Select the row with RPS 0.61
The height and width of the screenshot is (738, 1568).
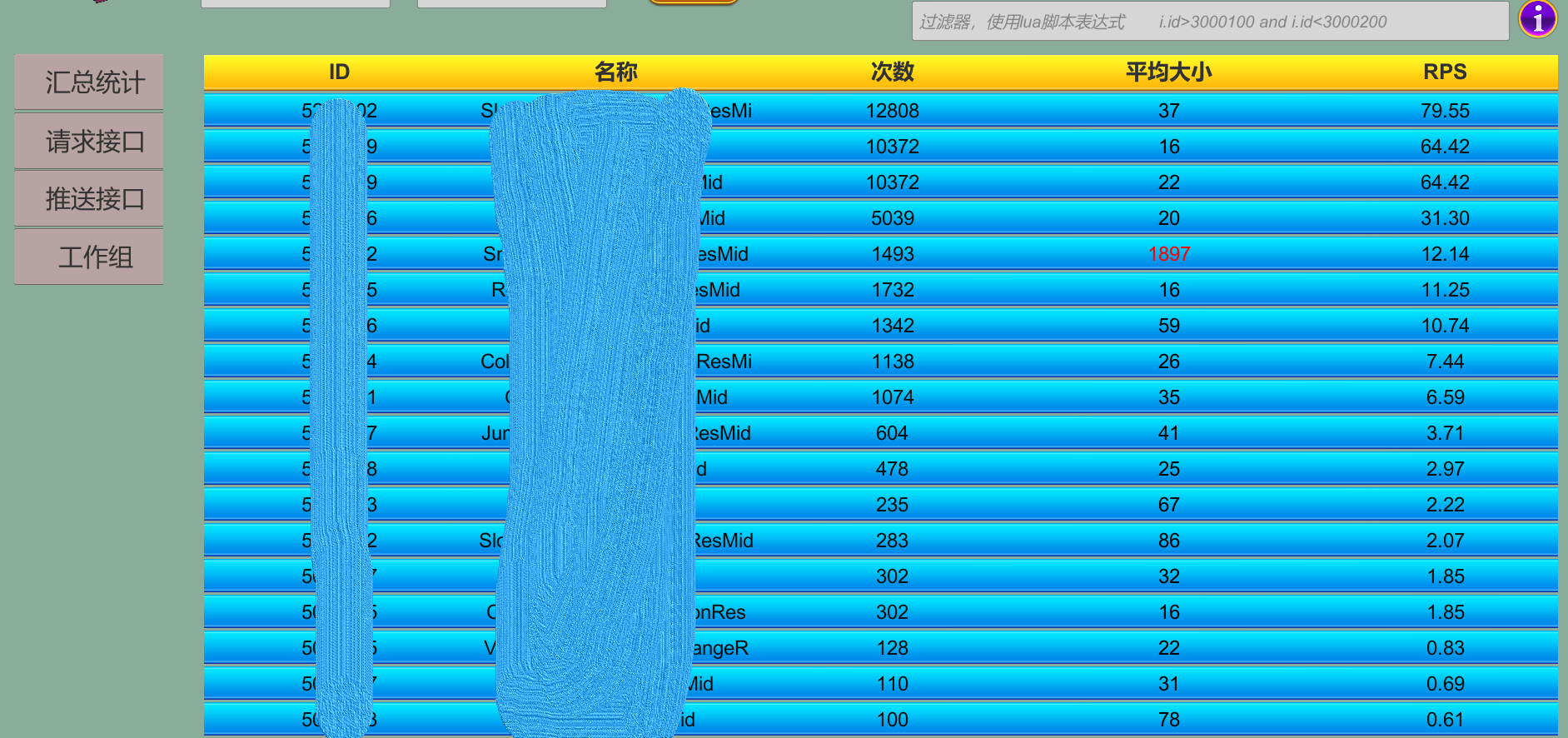tap(1445, 720)
